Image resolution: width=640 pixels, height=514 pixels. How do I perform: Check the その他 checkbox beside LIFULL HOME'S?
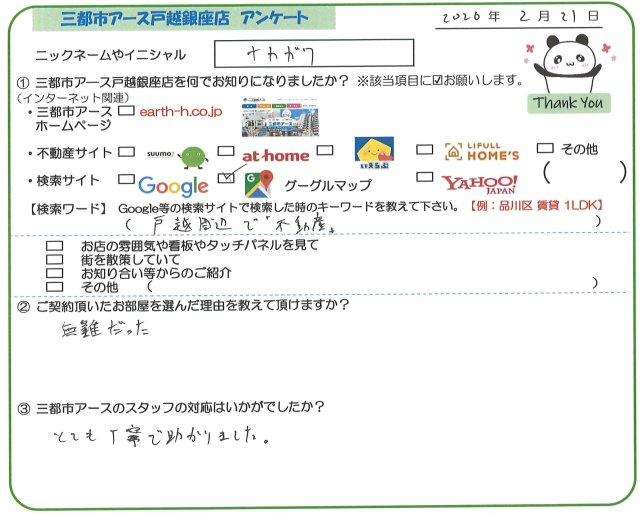click(x=545, y=148)
